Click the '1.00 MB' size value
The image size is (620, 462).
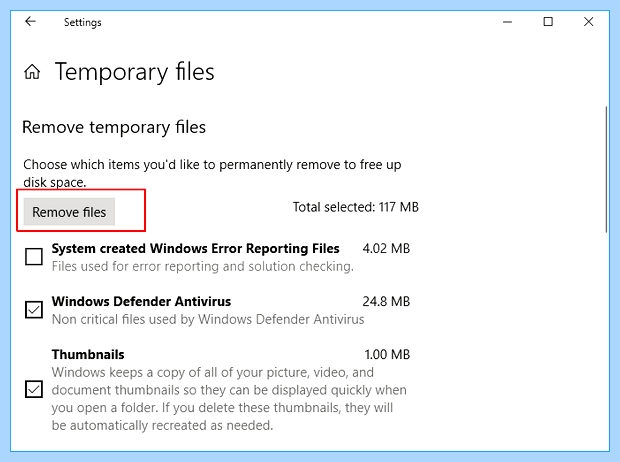387,354
